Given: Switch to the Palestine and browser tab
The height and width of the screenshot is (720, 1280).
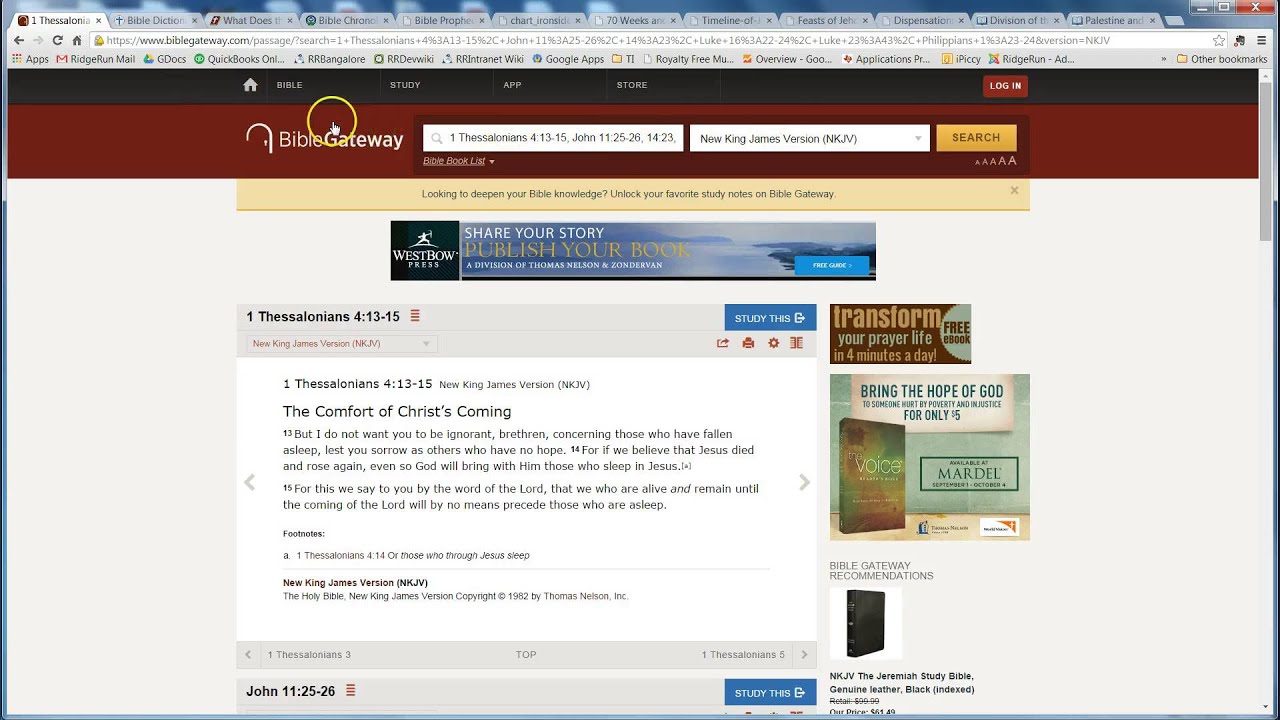Looking at the screenshot, I should click(1113, 20).
